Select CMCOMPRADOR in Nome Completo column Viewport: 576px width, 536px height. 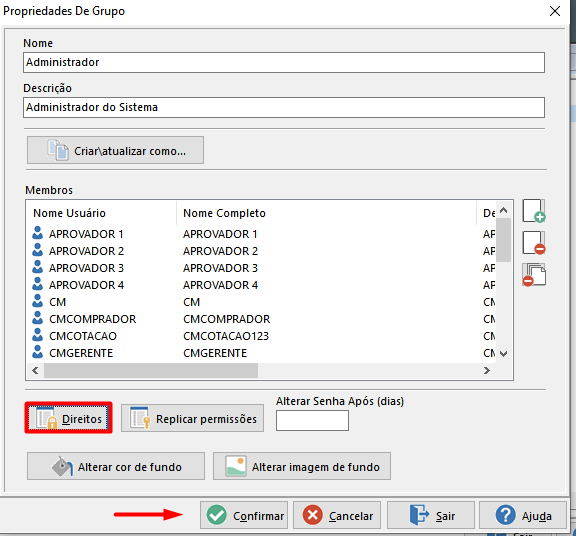point(227,319)
